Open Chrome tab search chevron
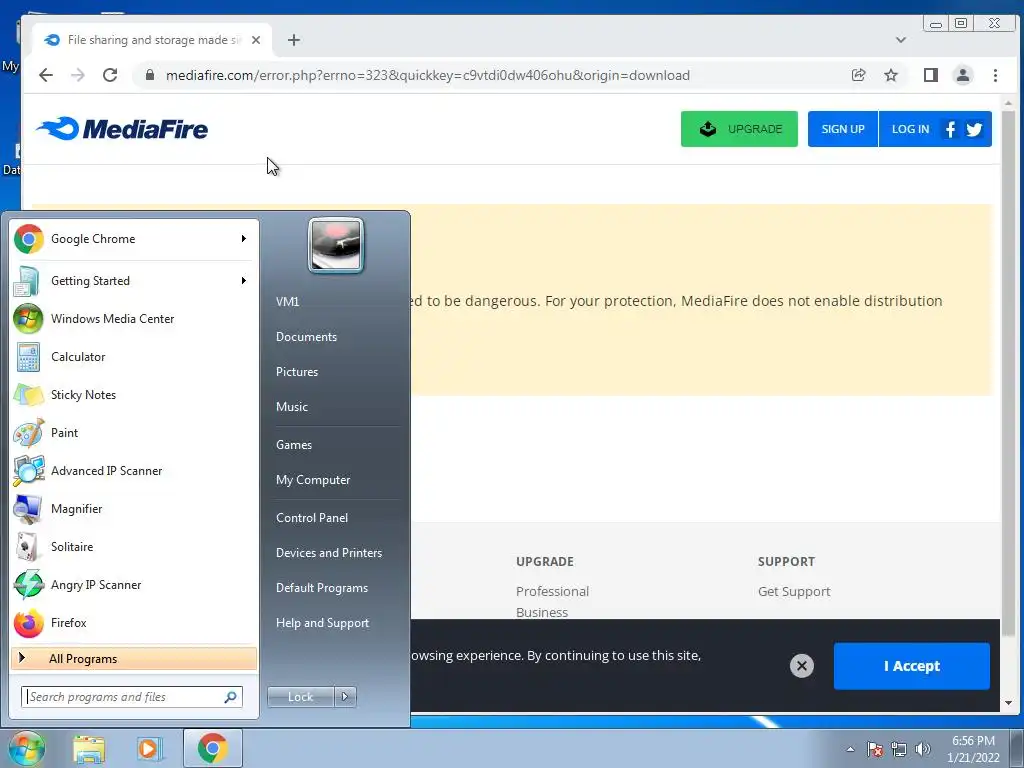The height and width of the screenshot is (768, 1024). (901, 40)
